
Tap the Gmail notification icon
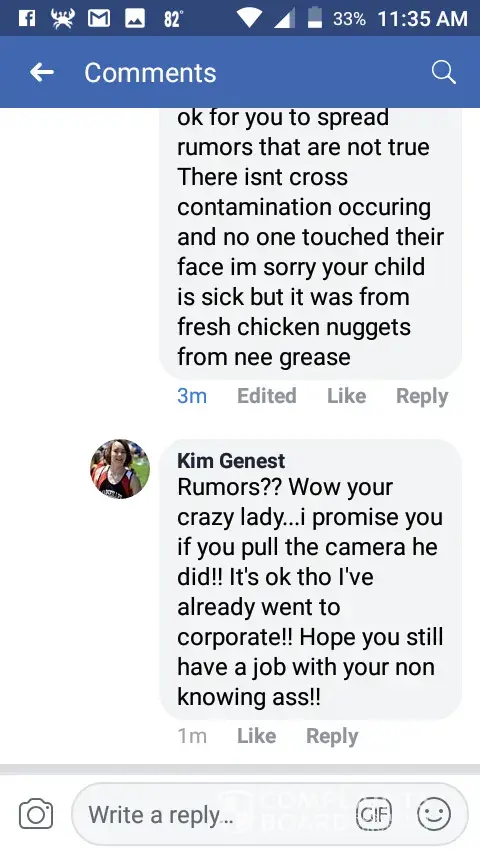[x=99, y=18]
